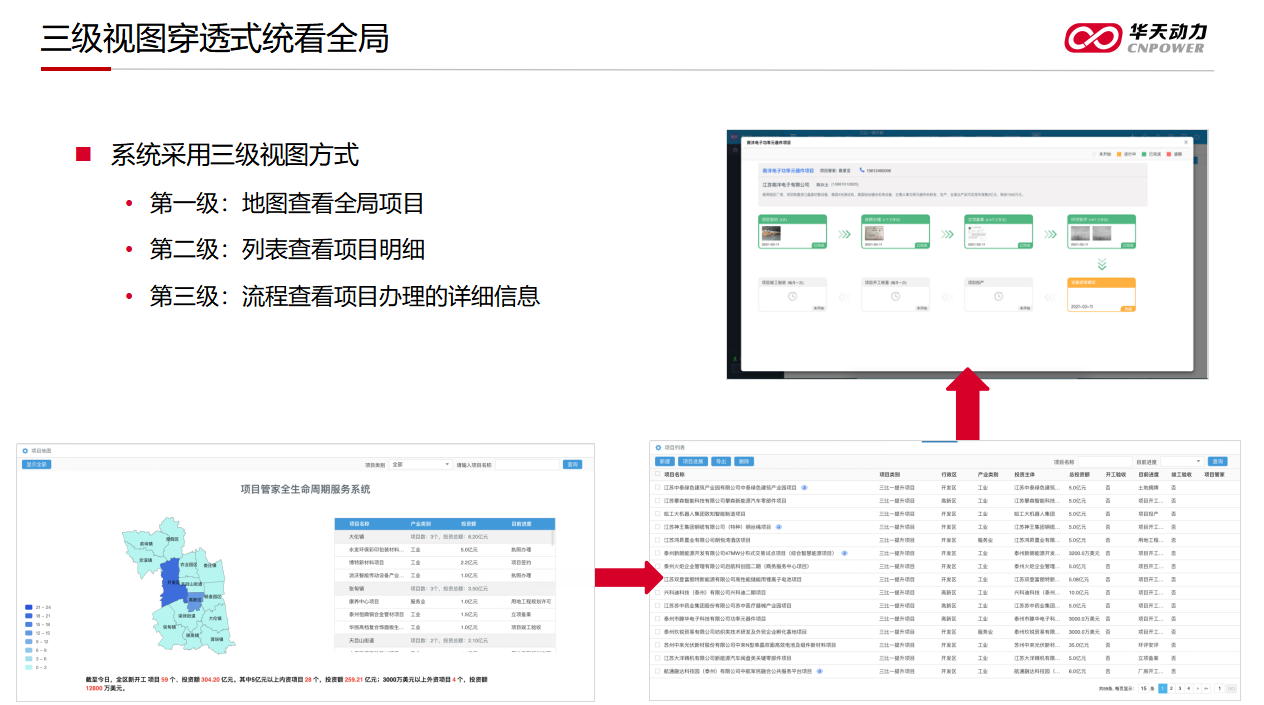Click eye icon on 江苏中泰绿色建筑 project row
The image size is (1264, 705).
coord(805,488)
